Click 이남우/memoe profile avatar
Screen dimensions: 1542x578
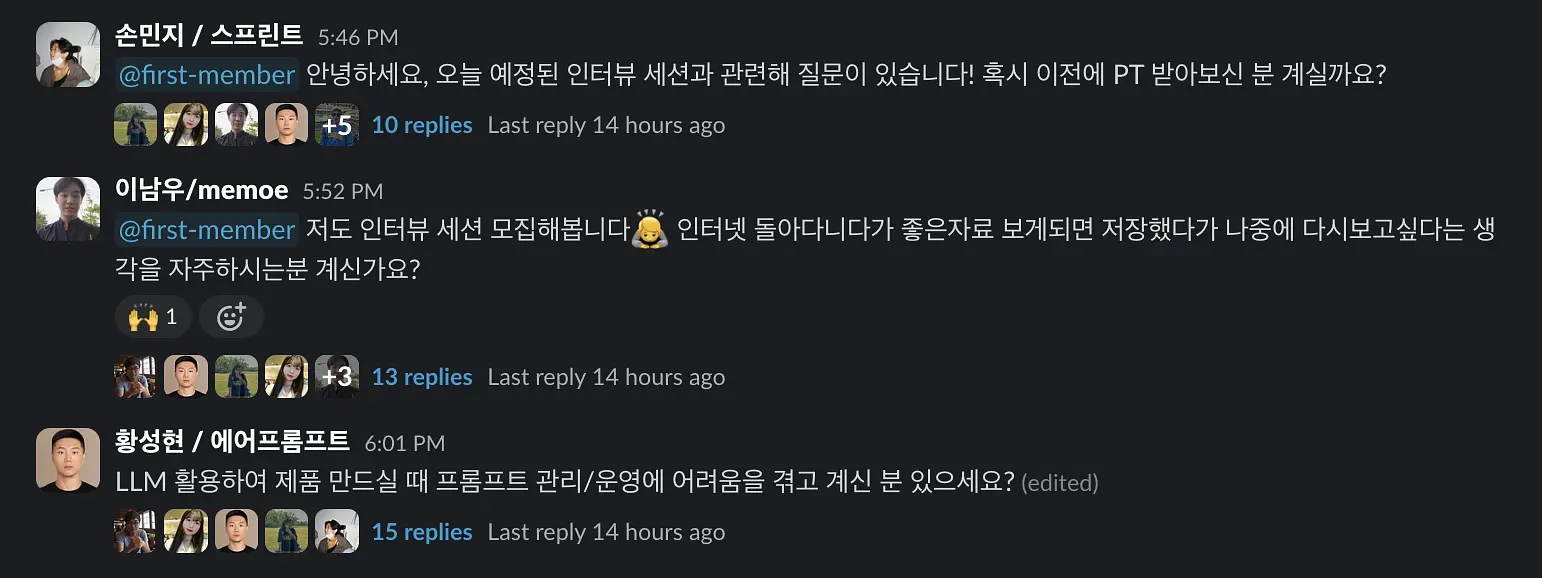[x=68, y=208]
